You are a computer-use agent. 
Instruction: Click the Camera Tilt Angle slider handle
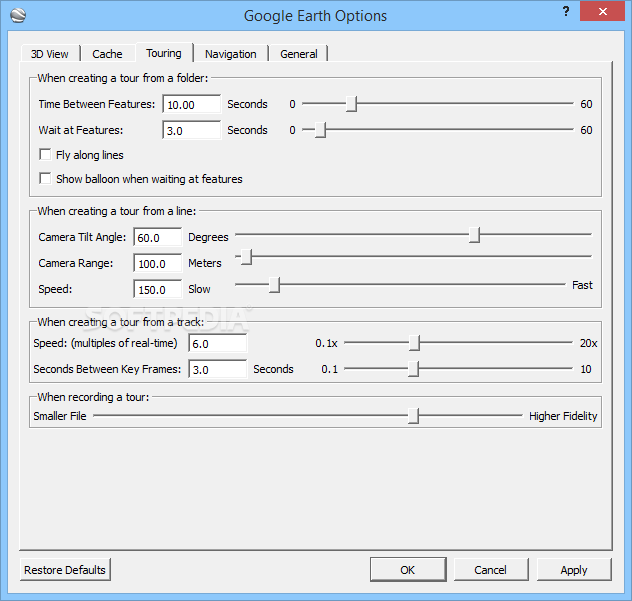coord(474,235)
